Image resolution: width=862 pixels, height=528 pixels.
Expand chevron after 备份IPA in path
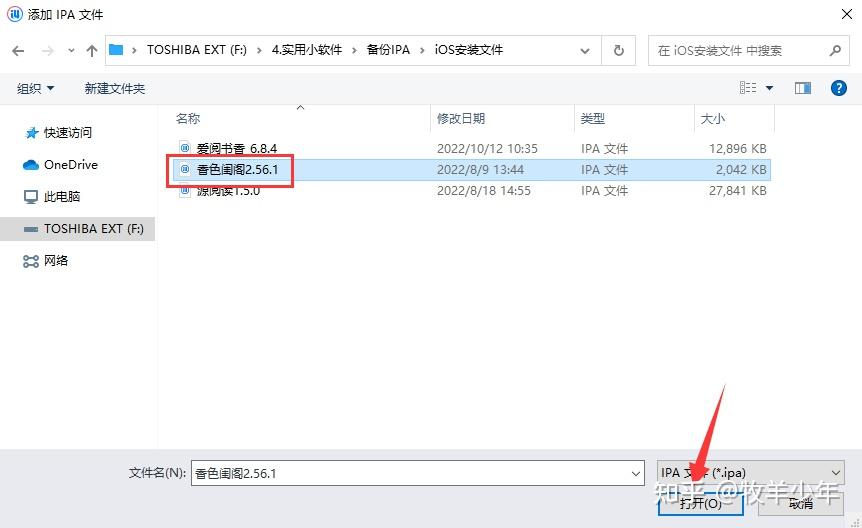point(422,51)
